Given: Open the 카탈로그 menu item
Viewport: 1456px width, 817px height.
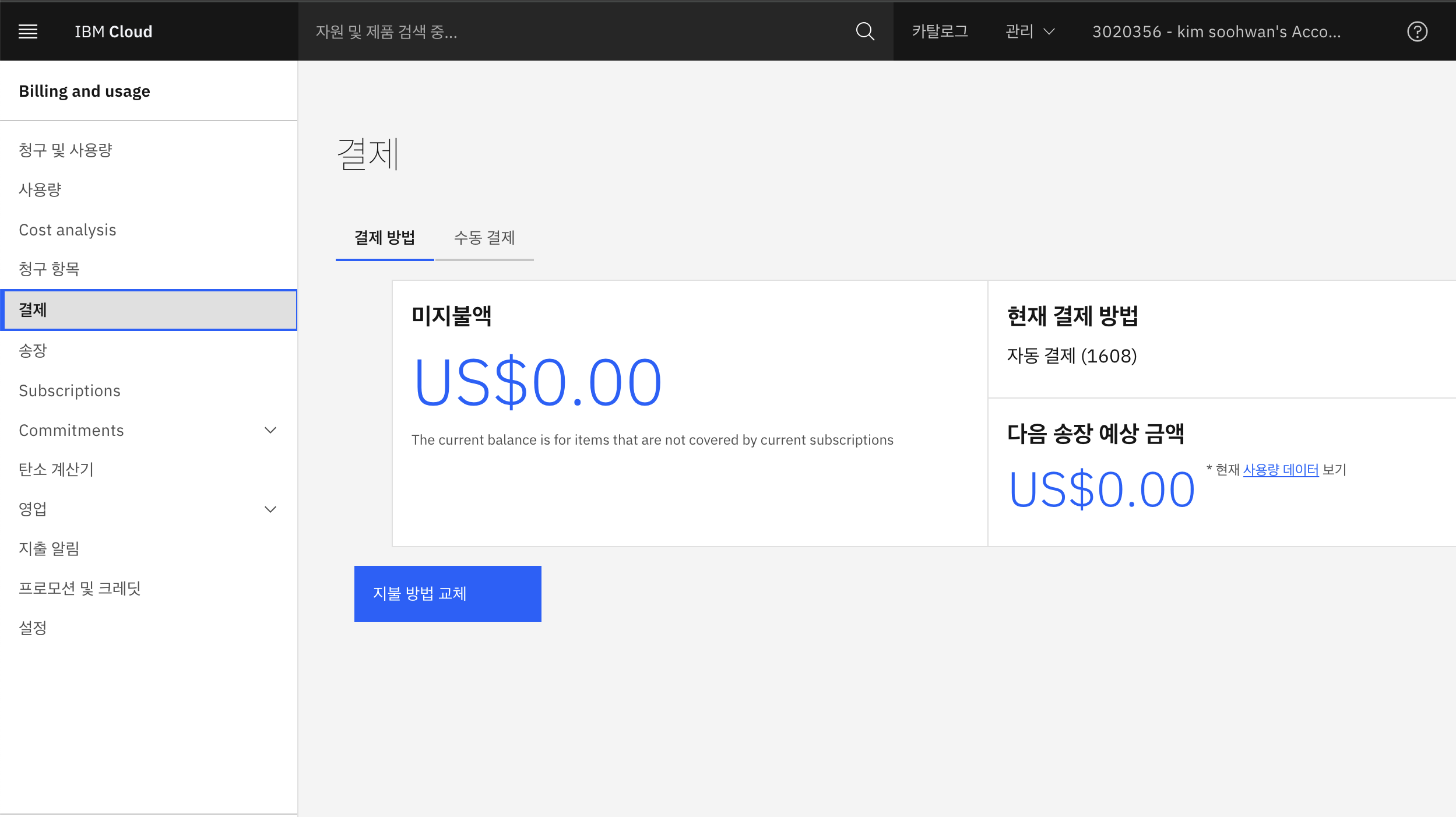Looking at the screenshot, I should (940, 31).
